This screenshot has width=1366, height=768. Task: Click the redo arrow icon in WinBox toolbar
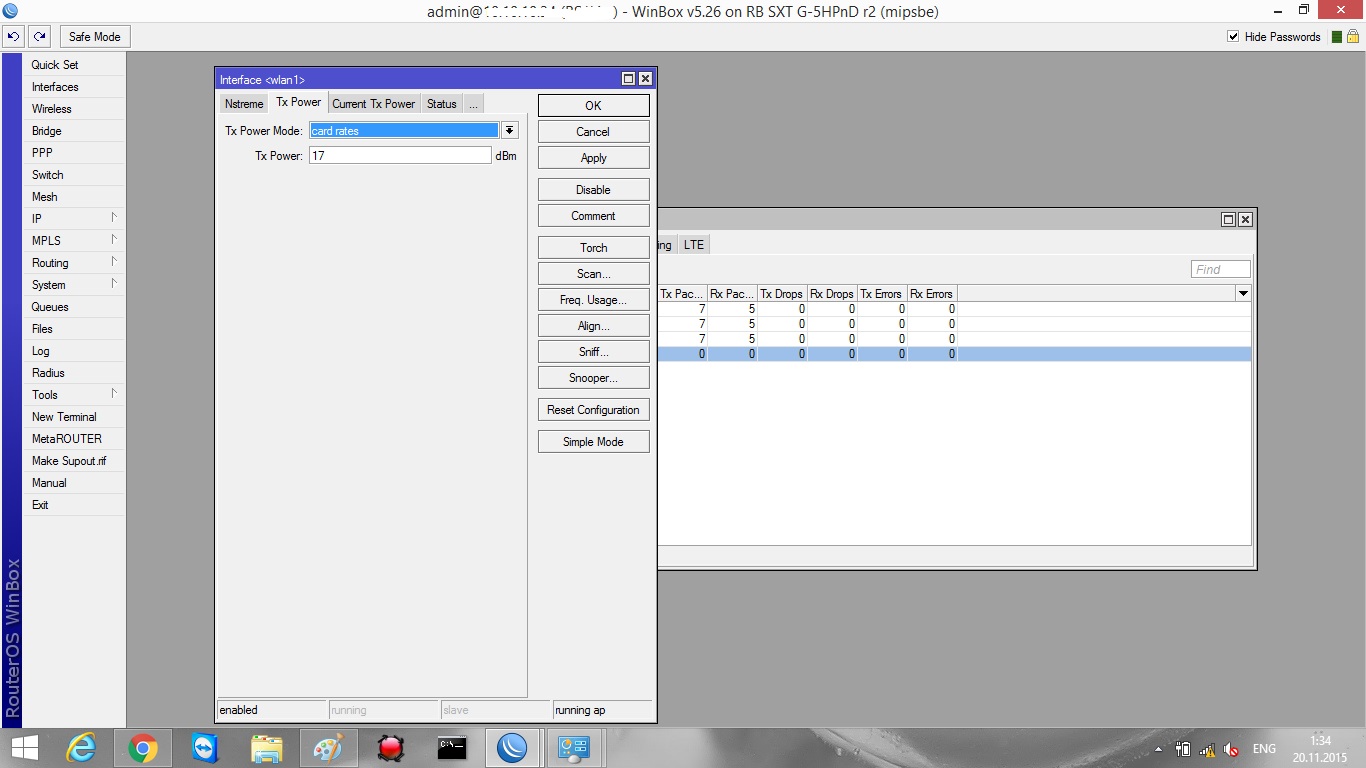click(x=39, y=37)
